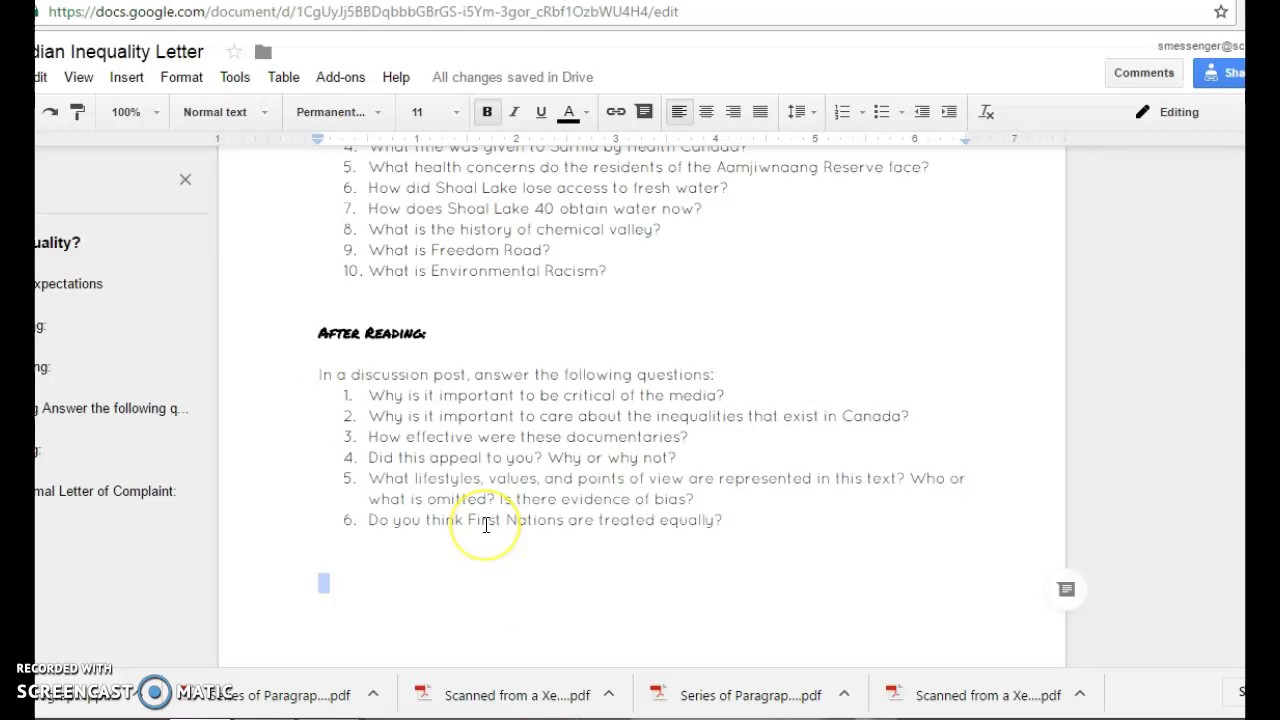Add a comment using the margin comment icon

coord(1066,590)
